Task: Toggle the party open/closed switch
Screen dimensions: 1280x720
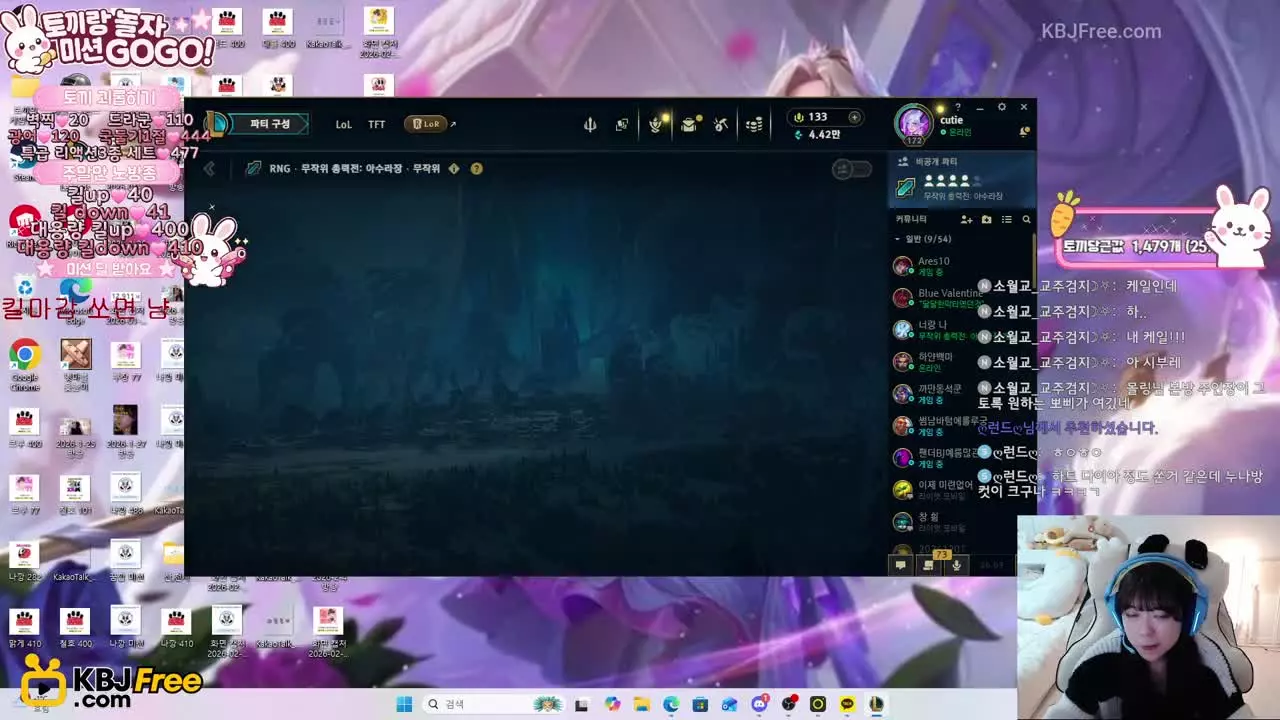Action: [x=852, y=169]
